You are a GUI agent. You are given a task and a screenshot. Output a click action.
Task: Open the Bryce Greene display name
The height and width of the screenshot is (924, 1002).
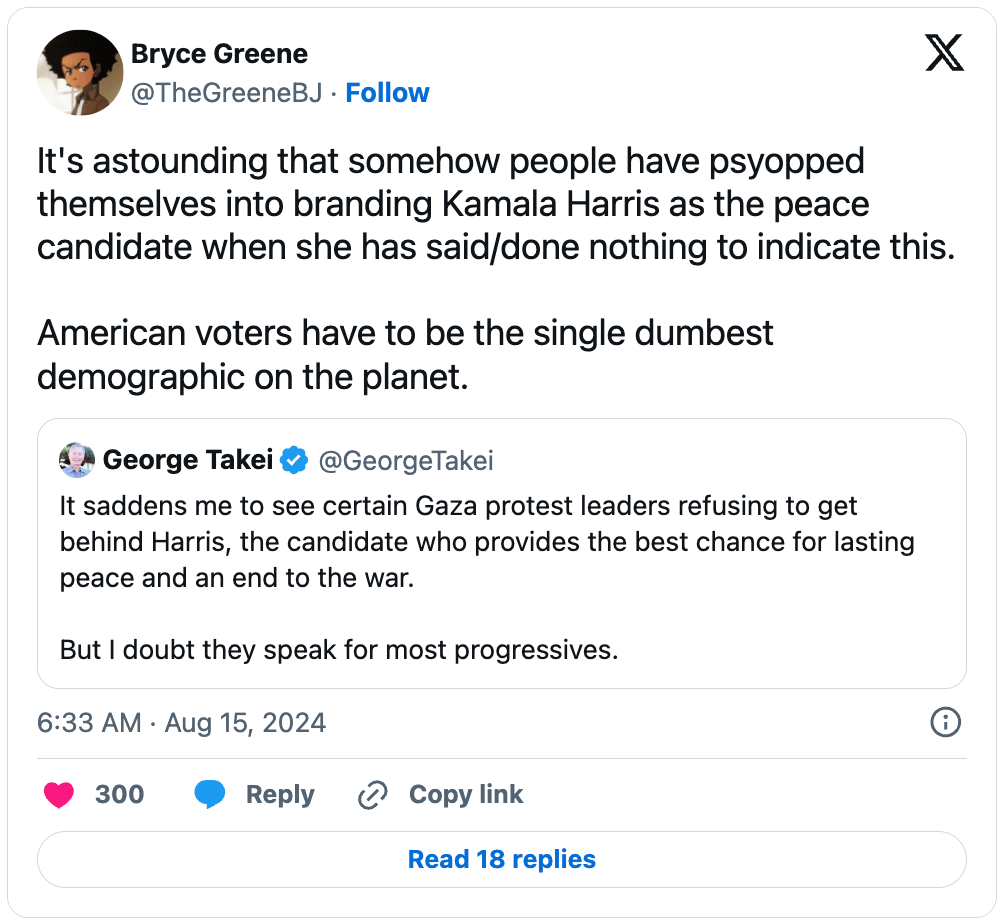219,54
